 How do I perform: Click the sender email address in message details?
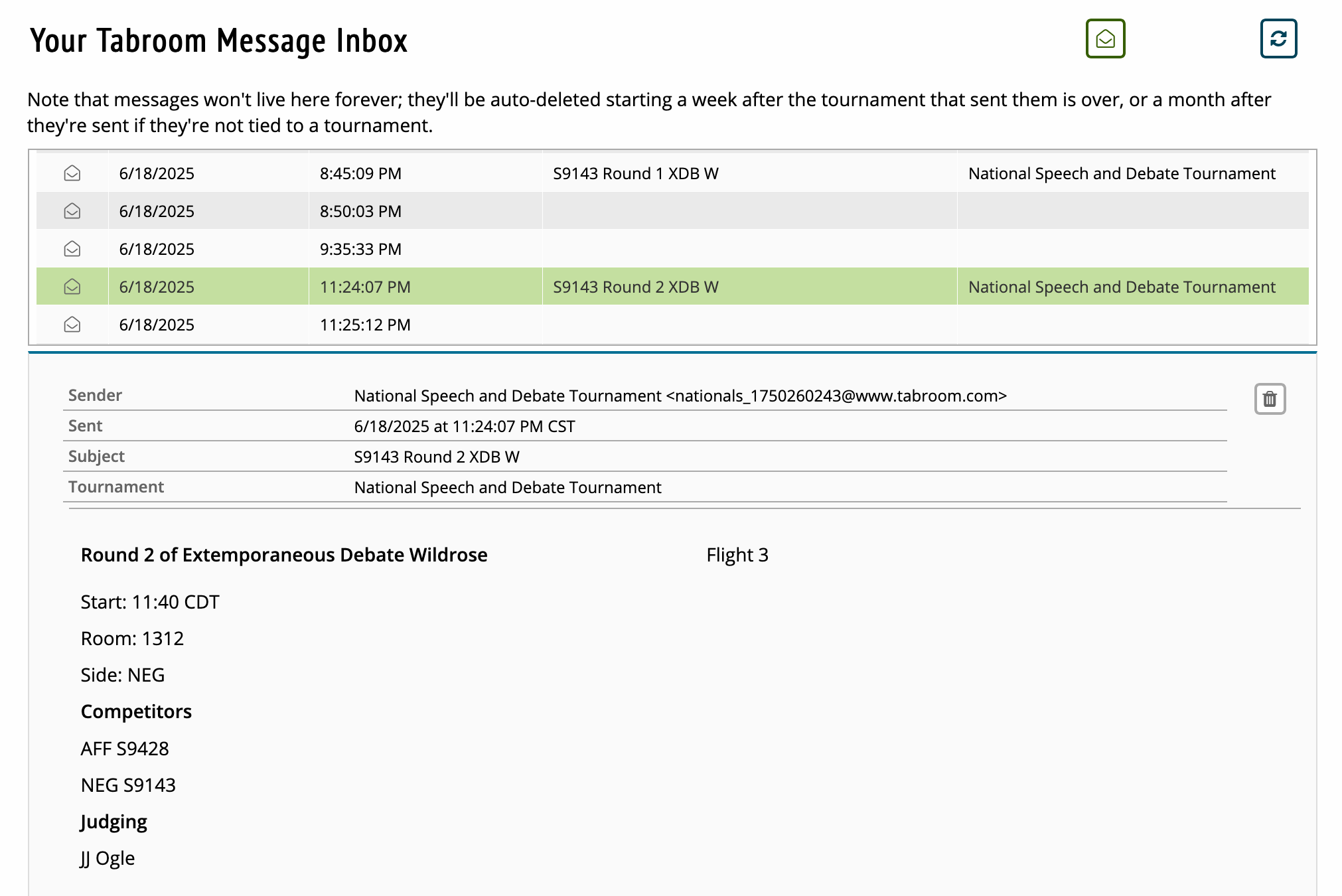[x=836, y=396]
